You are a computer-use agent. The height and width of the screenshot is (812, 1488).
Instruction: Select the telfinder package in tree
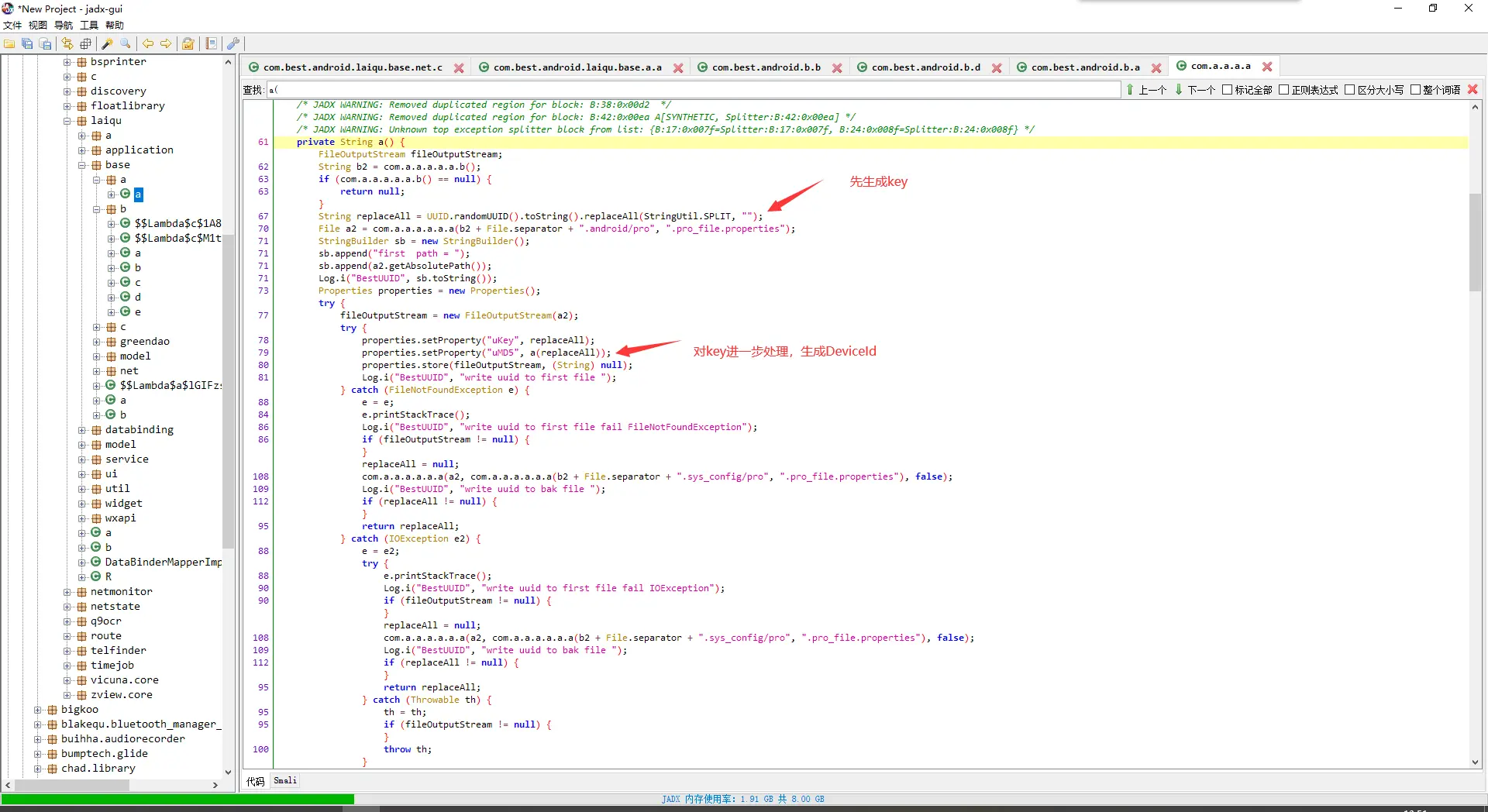119,651
